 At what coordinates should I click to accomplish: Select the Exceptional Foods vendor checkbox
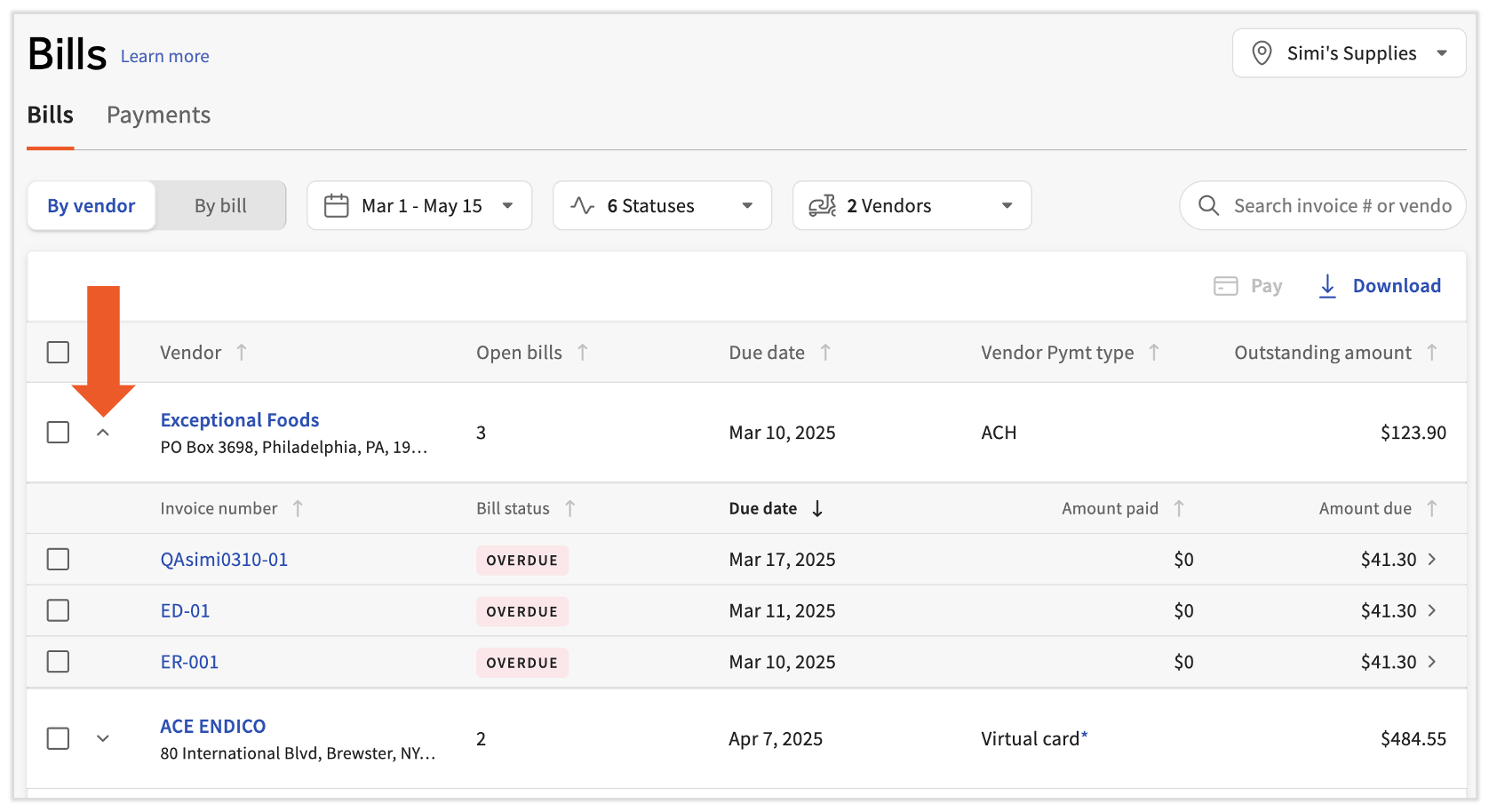pyautogui.click(x=58, y=433)
